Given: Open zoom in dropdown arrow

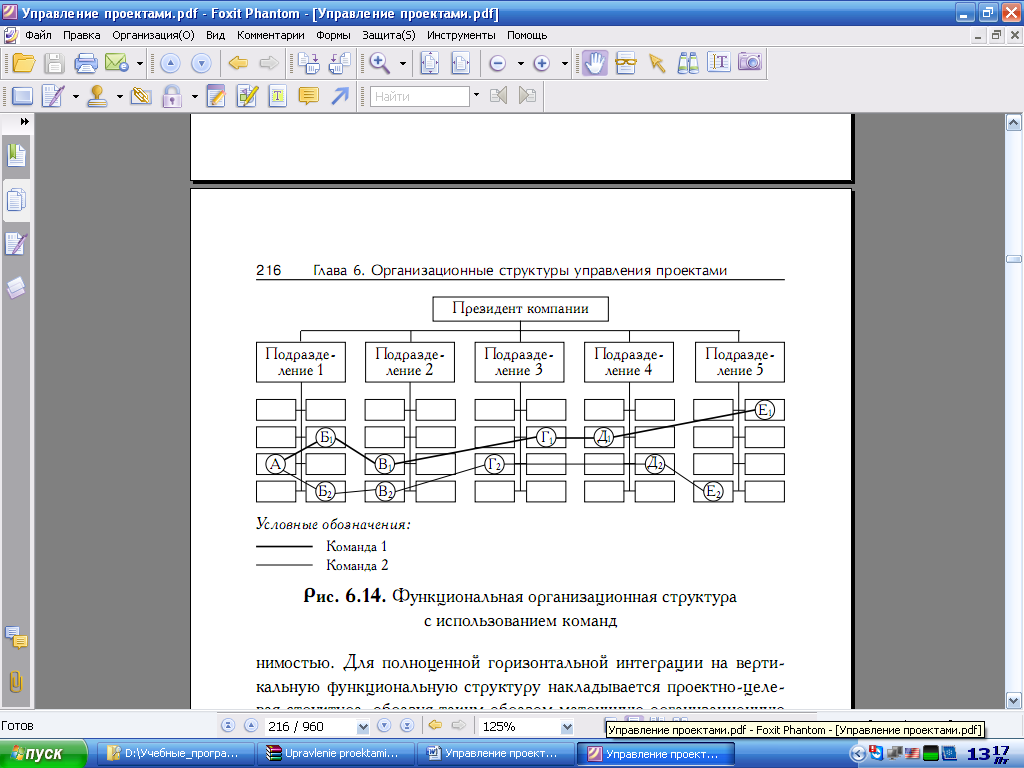Looking at the screenshot, I should pyautogui.click(x=564, y=63).
